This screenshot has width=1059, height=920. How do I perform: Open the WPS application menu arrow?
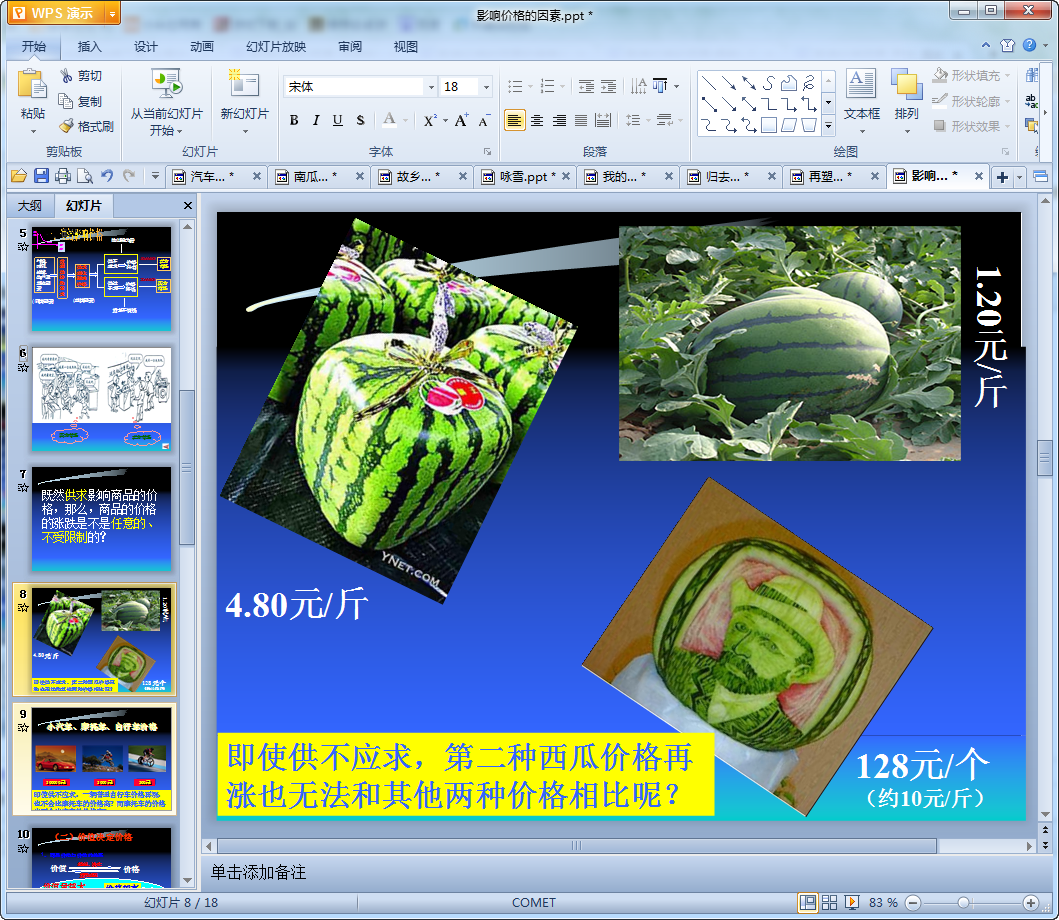click(x=112, y=13)
